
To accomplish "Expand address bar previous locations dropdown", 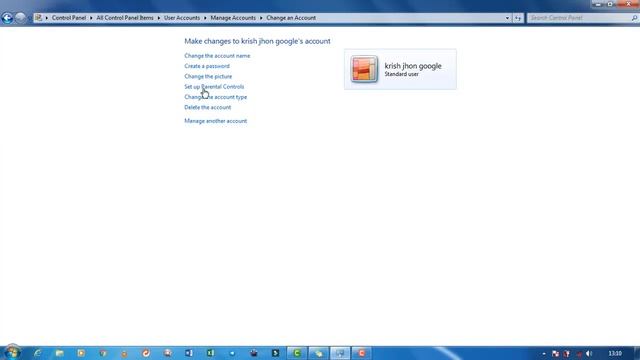I will tap(507, 18).
